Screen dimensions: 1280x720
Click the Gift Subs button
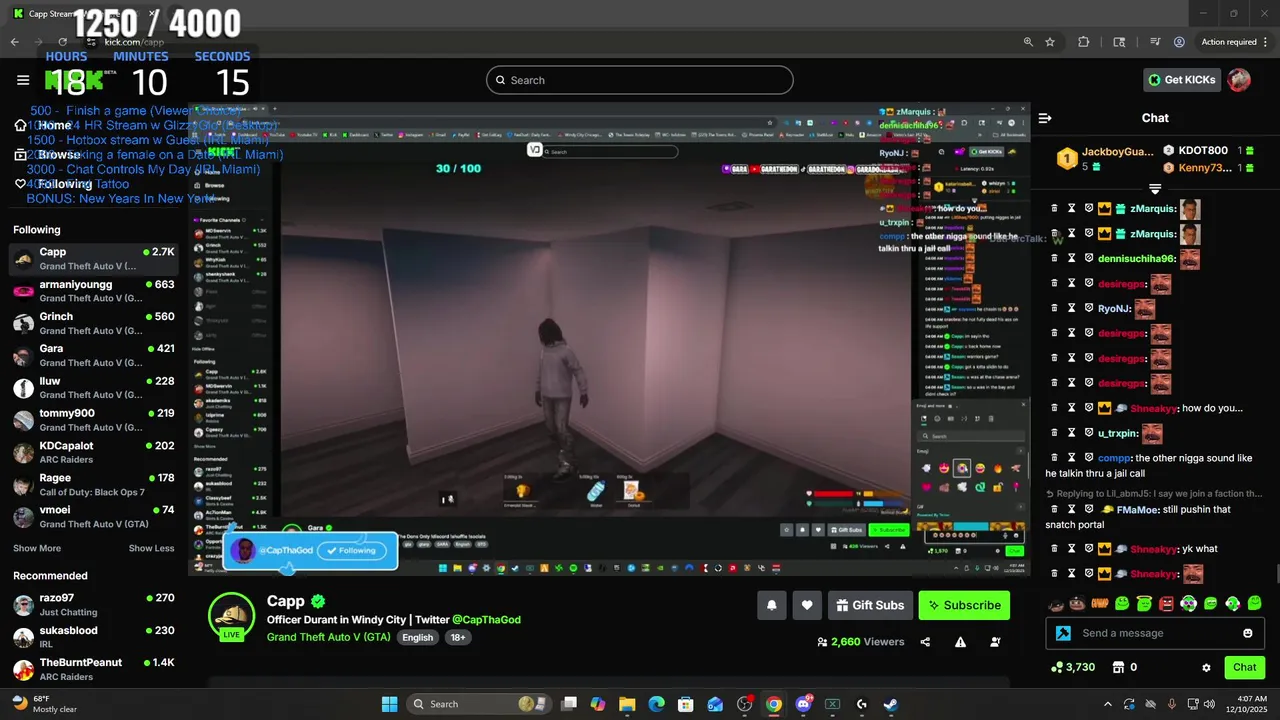[x=870, y=605]
